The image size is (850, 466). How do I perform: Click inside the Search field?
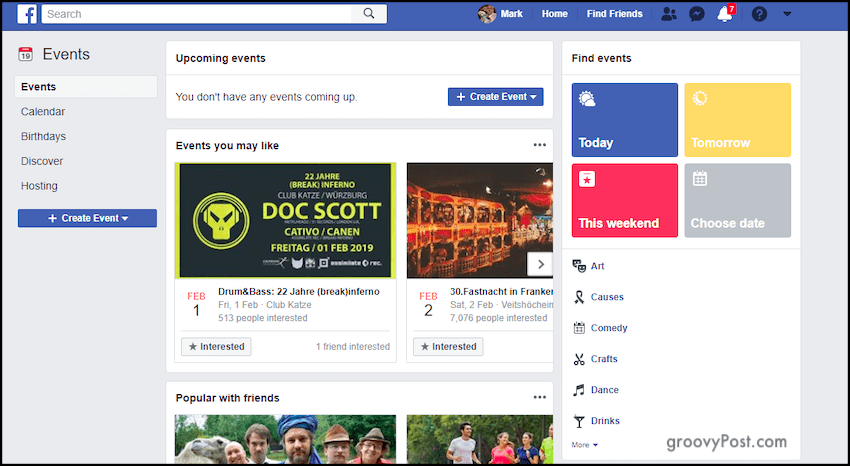(x=196, y=14)
